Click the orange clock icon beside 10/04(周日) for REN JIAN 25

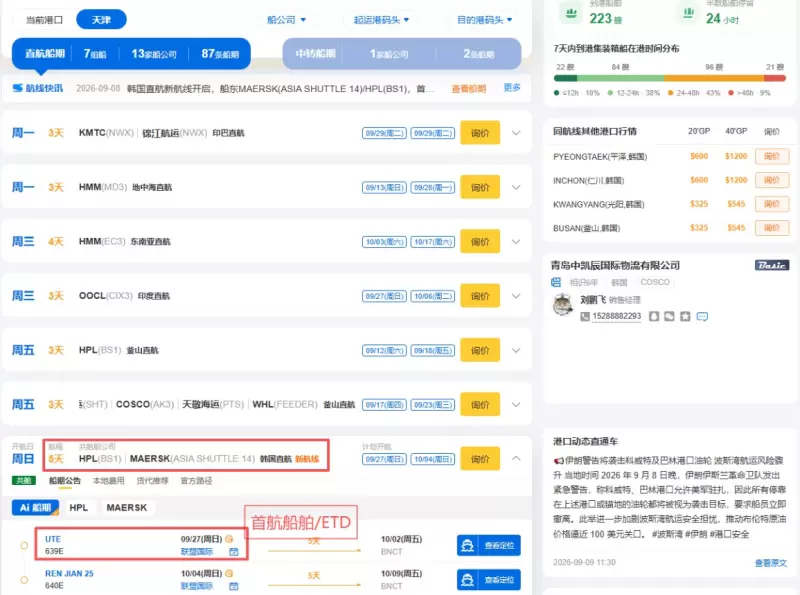pyautogui.click(x=229, y=574)
